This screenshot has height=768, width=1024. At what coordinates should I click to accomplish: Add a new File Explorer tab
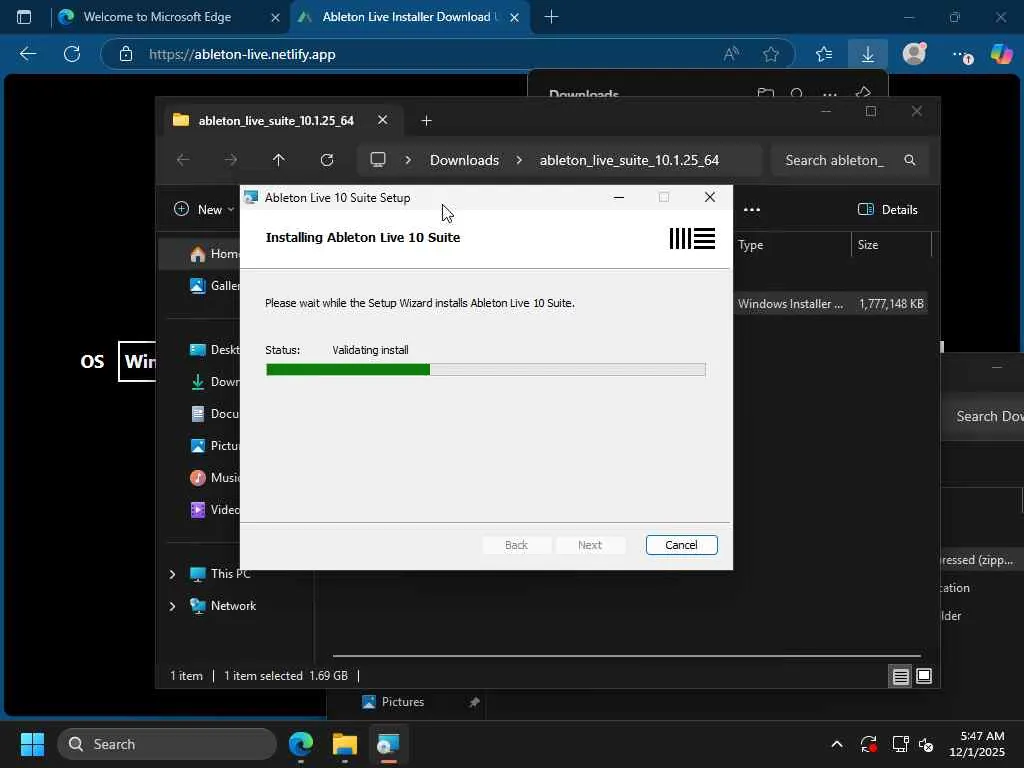coord(426,121)
